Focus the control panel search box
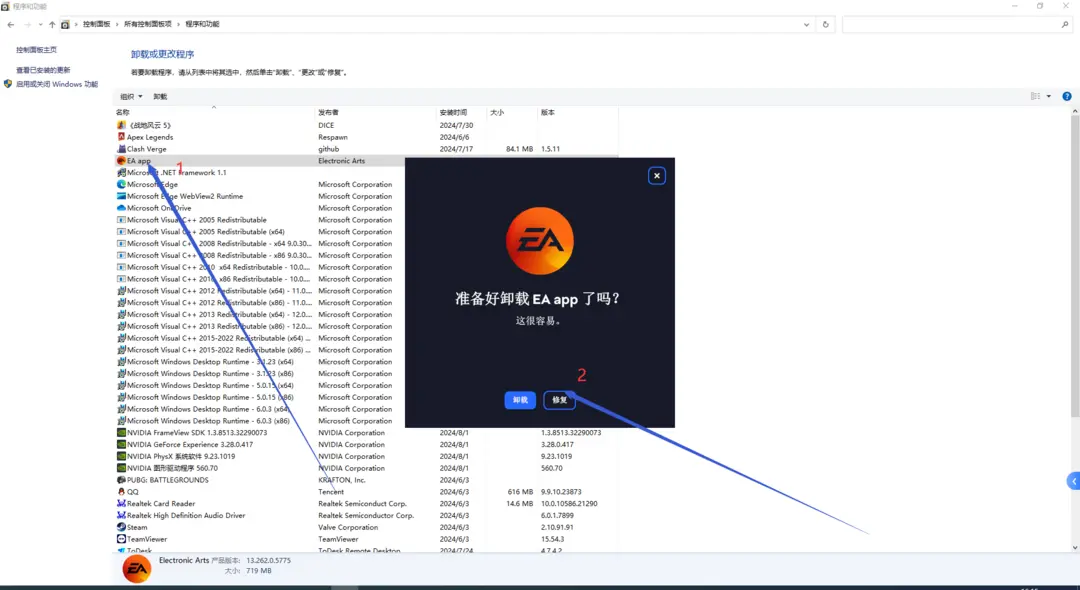This screenshot has height=590, width=1080. [951, 25]
